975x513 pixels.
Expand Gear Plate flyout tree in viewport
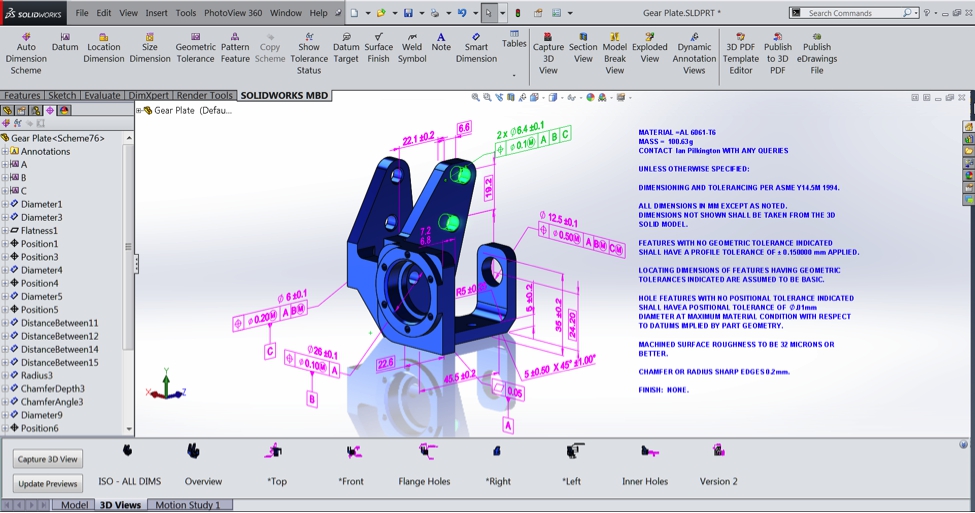[139, 110]
